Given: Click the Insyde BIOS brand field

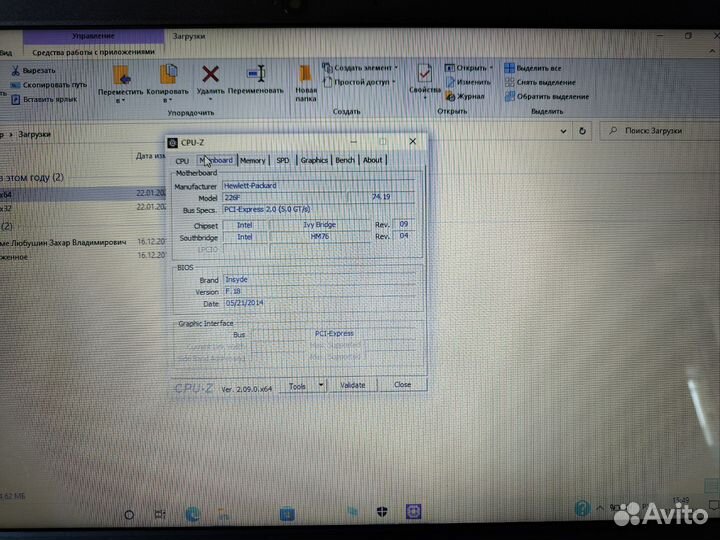Looking at the screenshot, I should (320, 279).
